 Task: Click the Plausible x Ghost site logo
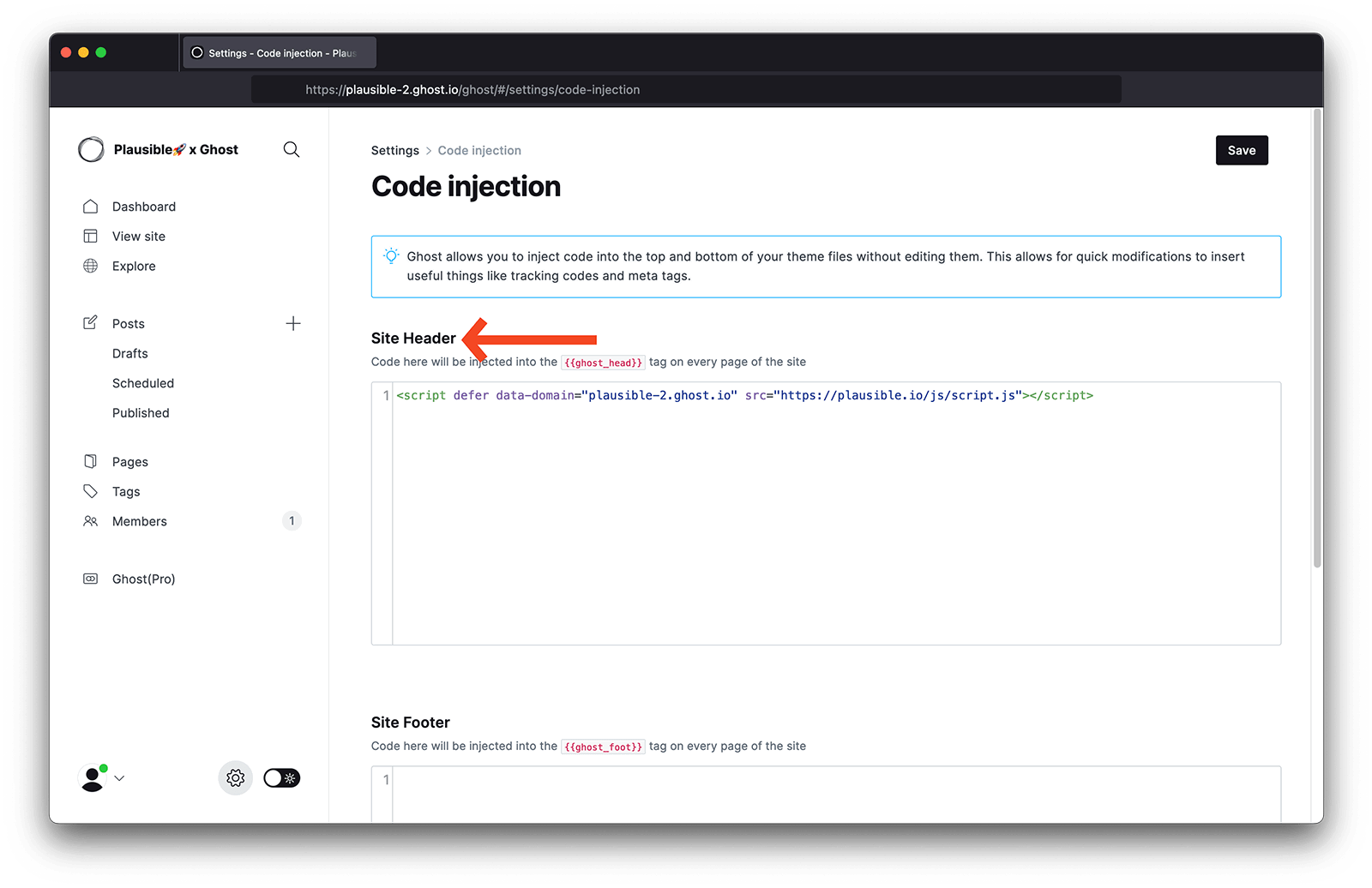point(92,150)
